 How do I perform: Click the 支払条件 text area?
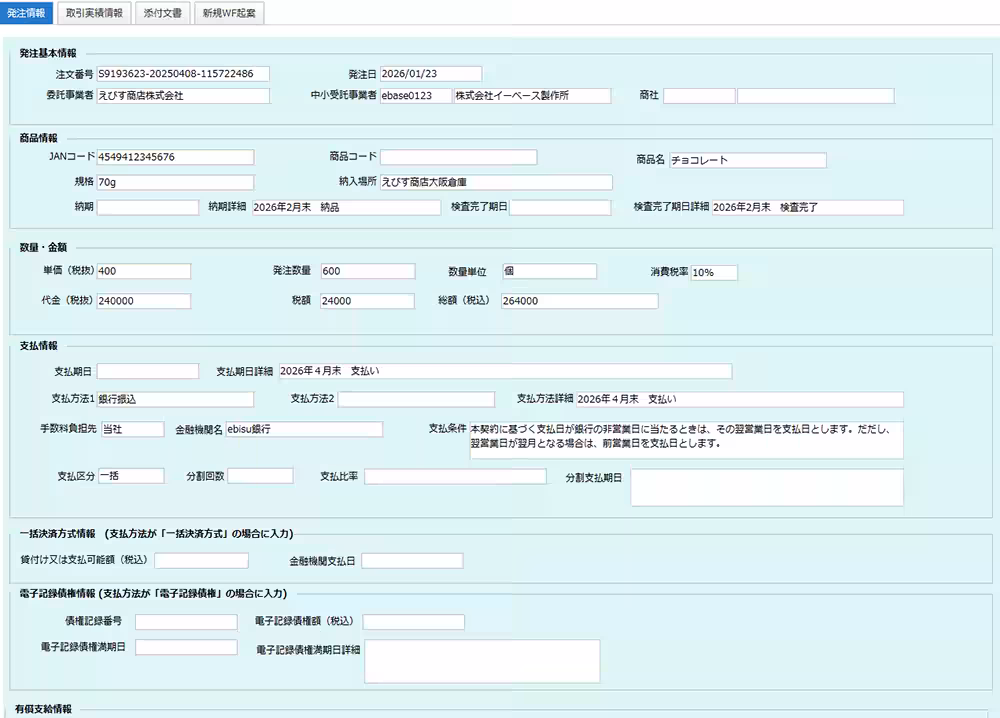(x=685, y=437)
